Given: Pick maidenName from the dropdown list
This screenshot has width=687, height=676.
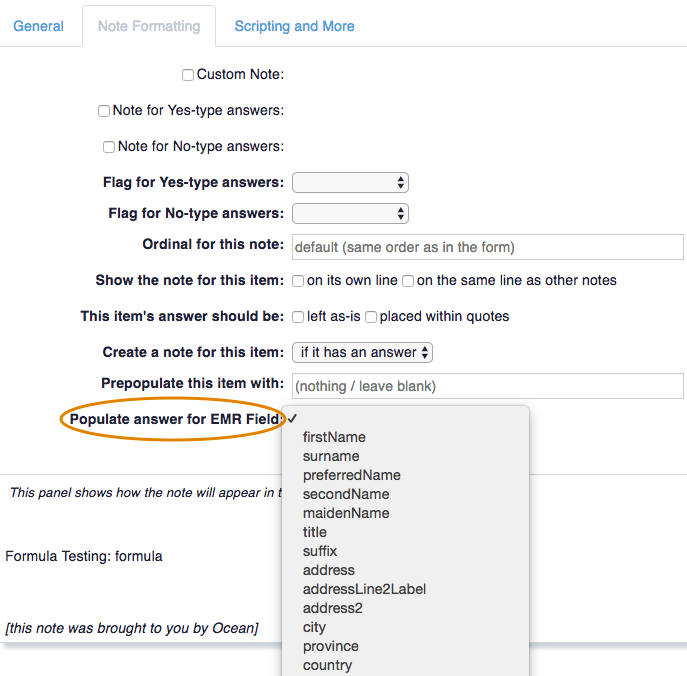Looking at the screenshot, I should pyautogui.click(x=346, y=513).
